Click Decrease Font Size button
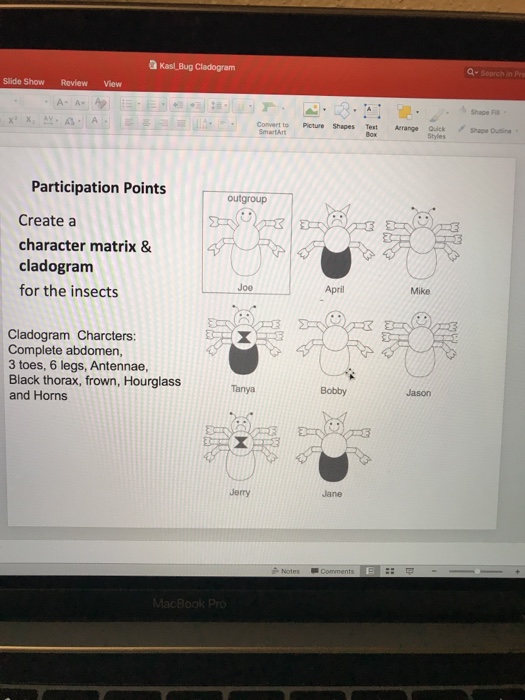 click(x=79, y=103)
